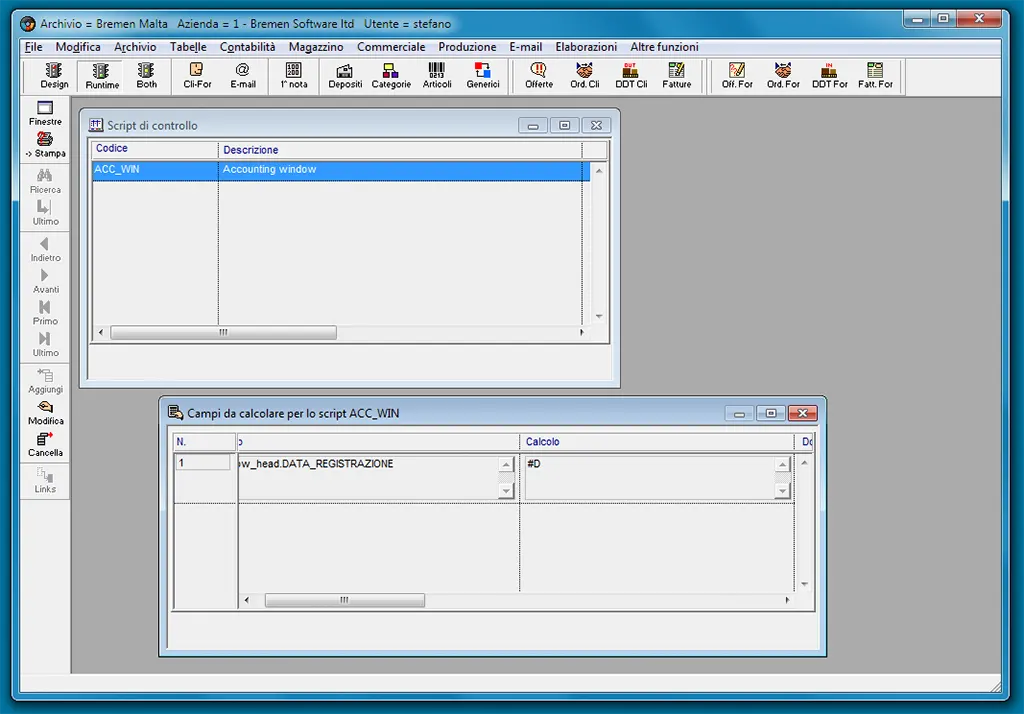Click the #D calcolo text box
The height and width of the screenshot is (714, 1024).
(651, 478)
